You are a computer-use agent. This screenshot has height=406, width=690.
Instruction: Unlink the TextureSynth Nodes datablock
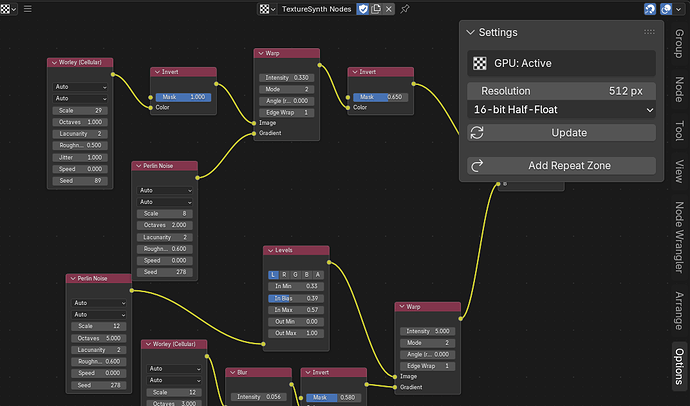point(389,9)
